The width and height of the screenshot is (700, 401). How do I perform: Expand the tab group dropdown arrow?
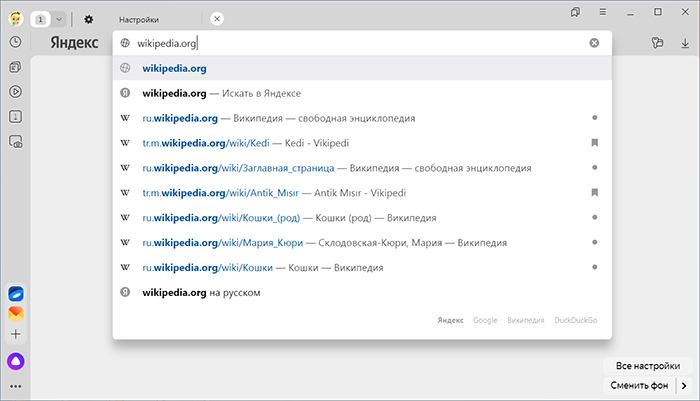pos(59,19)
